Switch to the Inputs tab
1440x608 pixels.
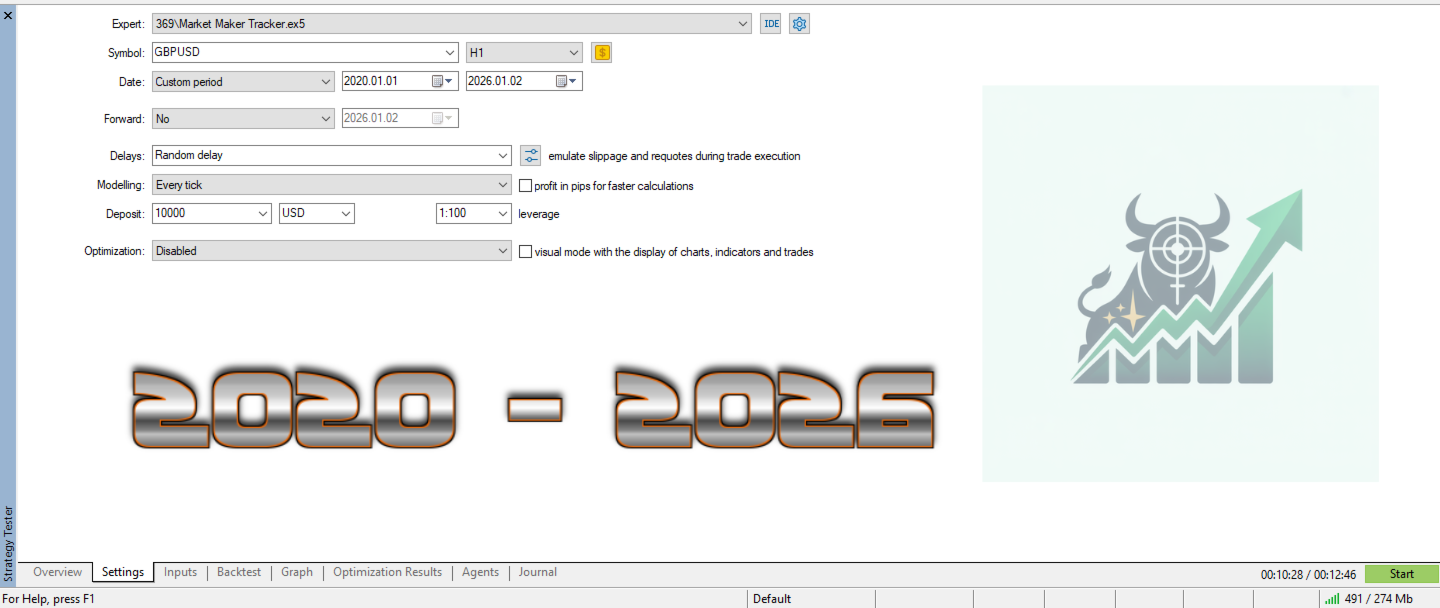(x=180, y=572)
